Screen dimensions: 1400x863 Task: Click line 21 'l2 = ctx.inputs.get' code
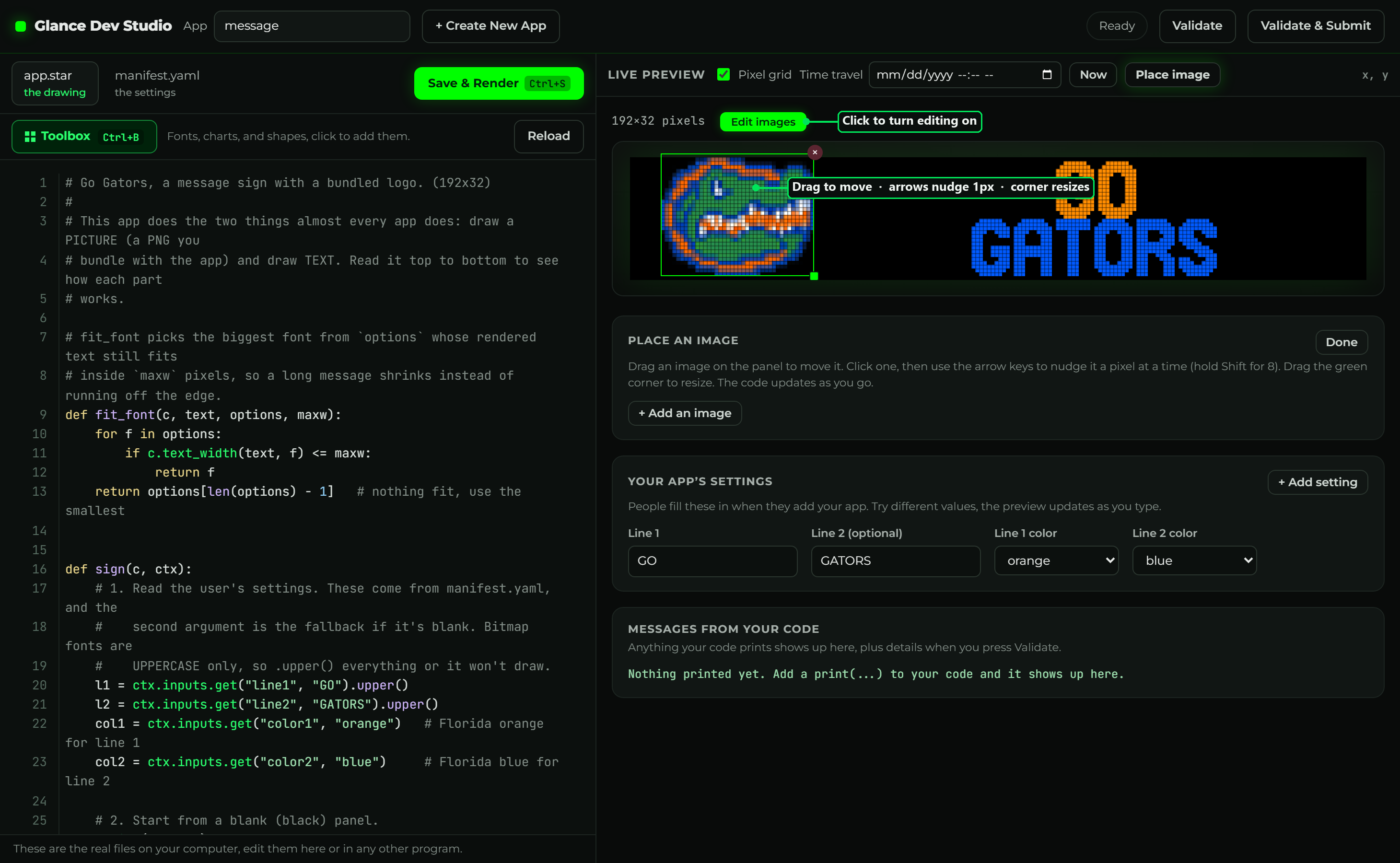pos(267,704)
